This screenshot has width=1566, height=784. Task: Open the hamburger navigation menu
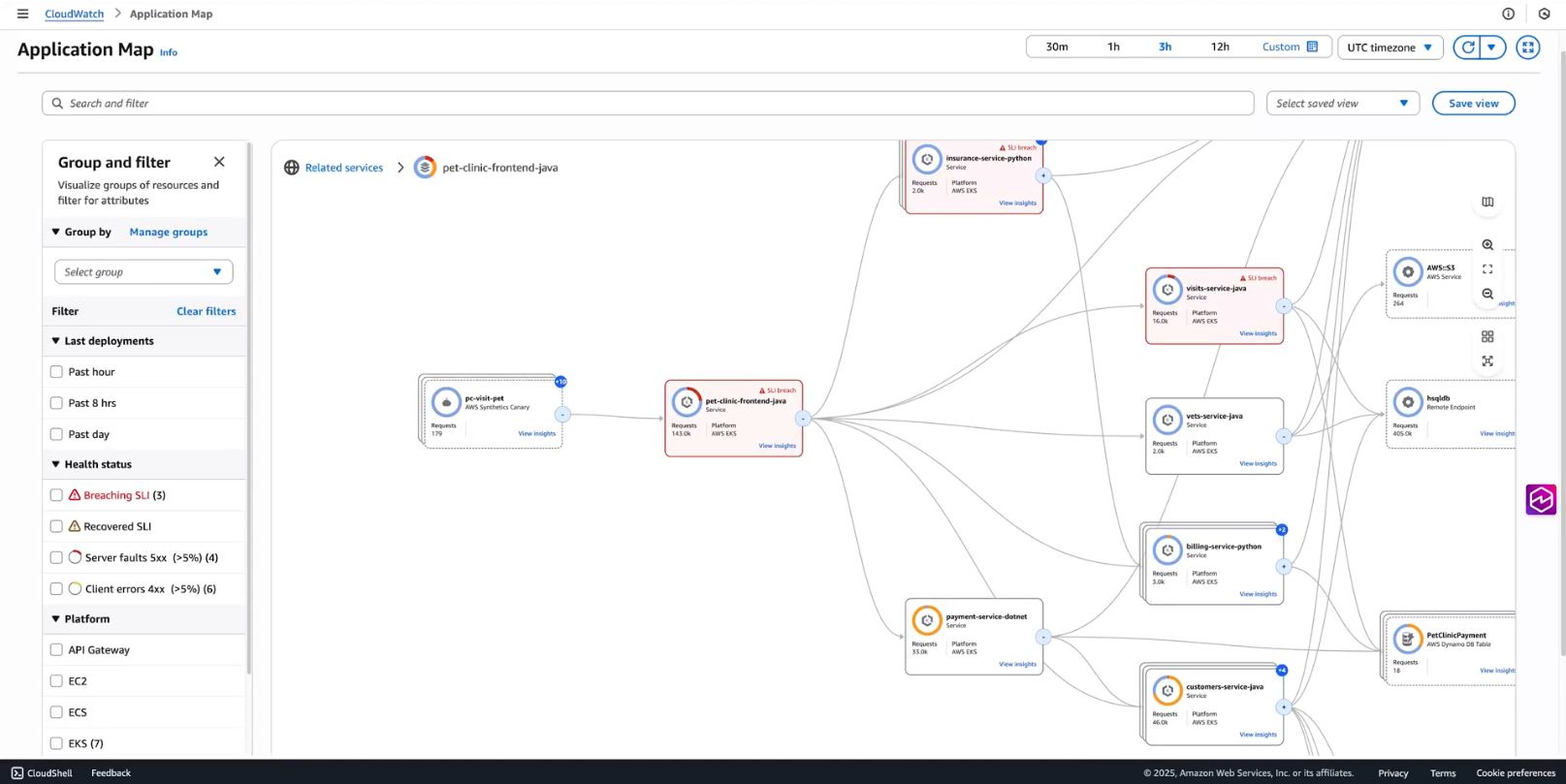23,14
